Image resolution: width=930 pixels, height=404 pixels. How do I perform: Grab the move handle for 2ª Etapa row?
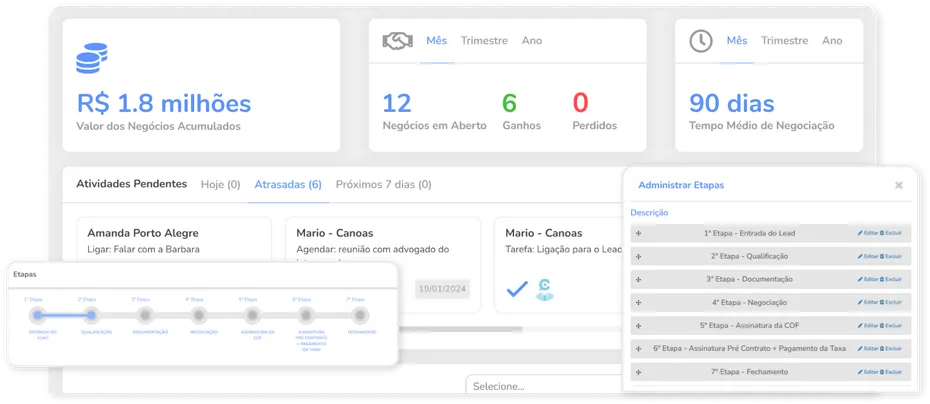pos(638,256)
